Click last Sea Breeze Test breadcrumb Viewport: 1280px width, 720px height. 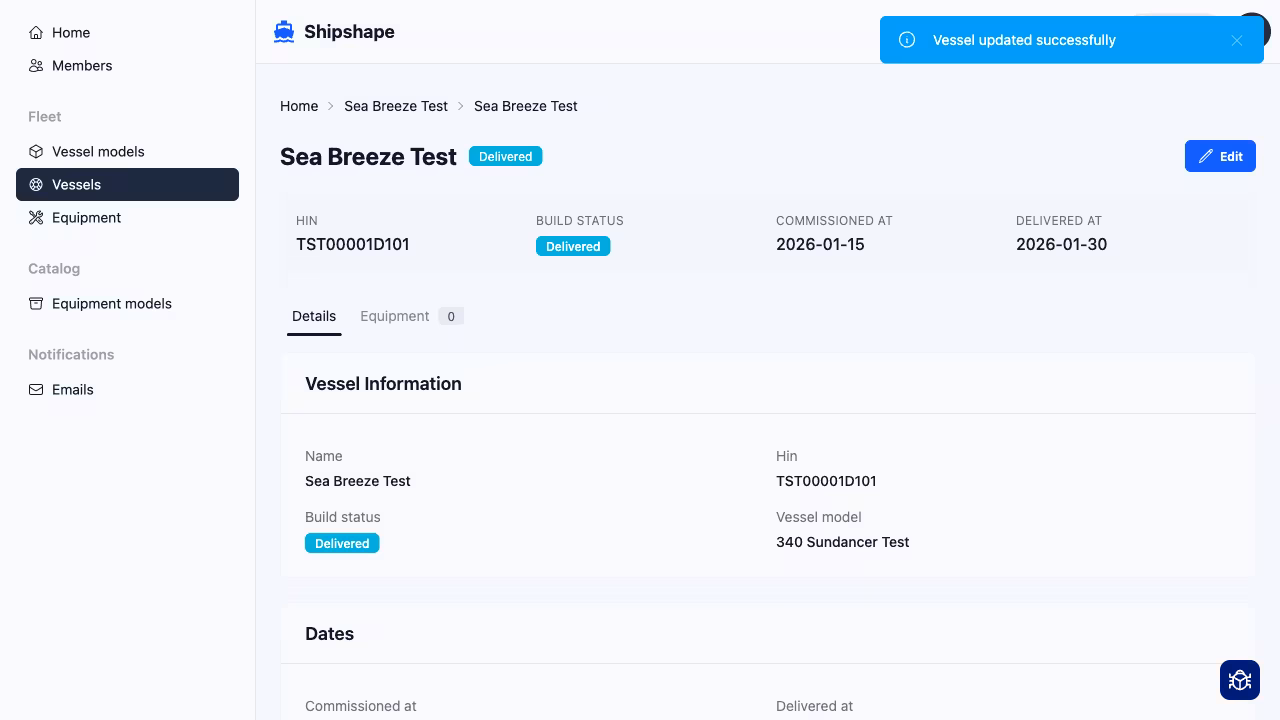(x=526, y=106)
